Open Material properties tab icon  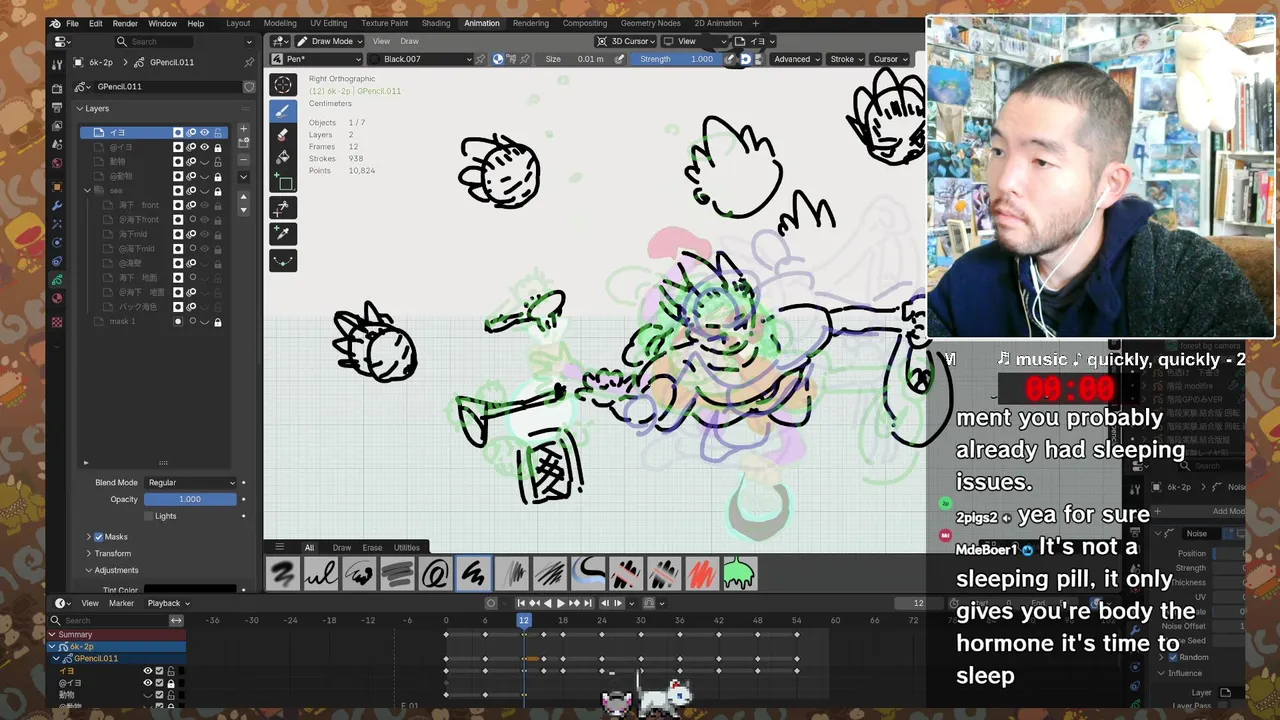tap(57, 298)
